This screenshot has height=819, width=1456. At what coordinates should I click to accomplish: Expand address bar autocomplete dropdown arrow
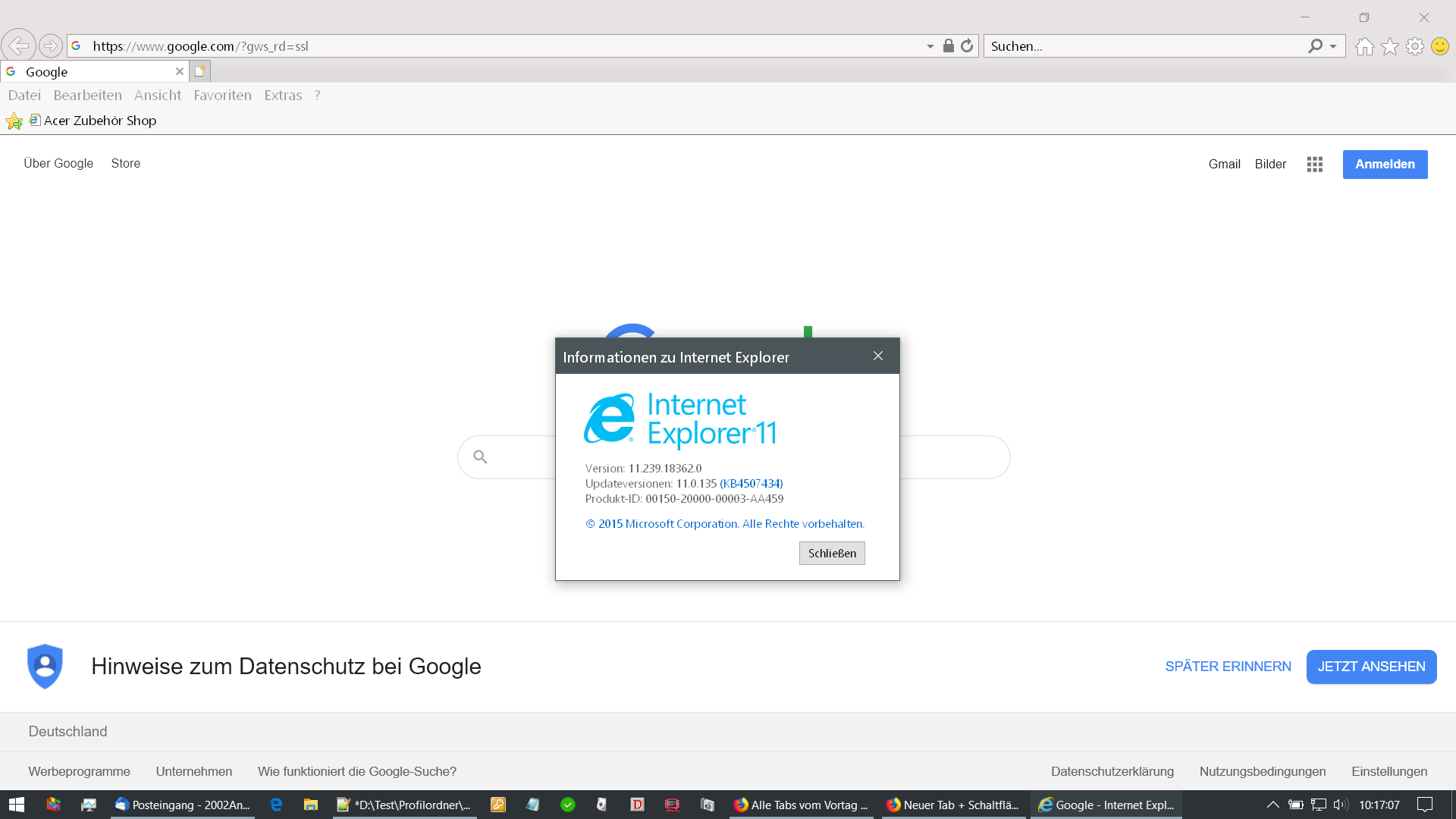pyautogui.click(x=930, y=46)
